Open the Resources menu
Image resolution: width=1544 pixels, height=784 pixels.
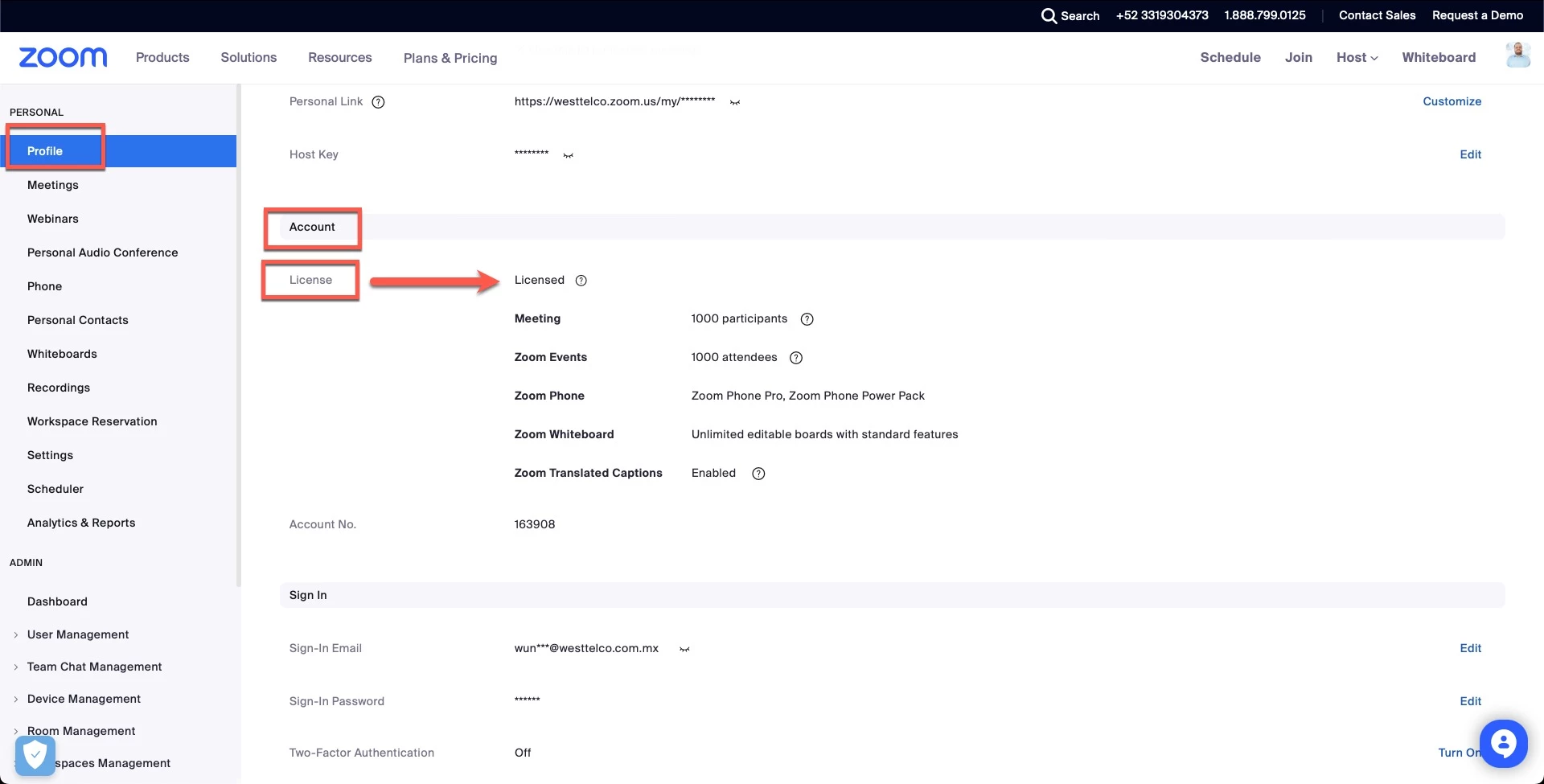tap(340, 57)
